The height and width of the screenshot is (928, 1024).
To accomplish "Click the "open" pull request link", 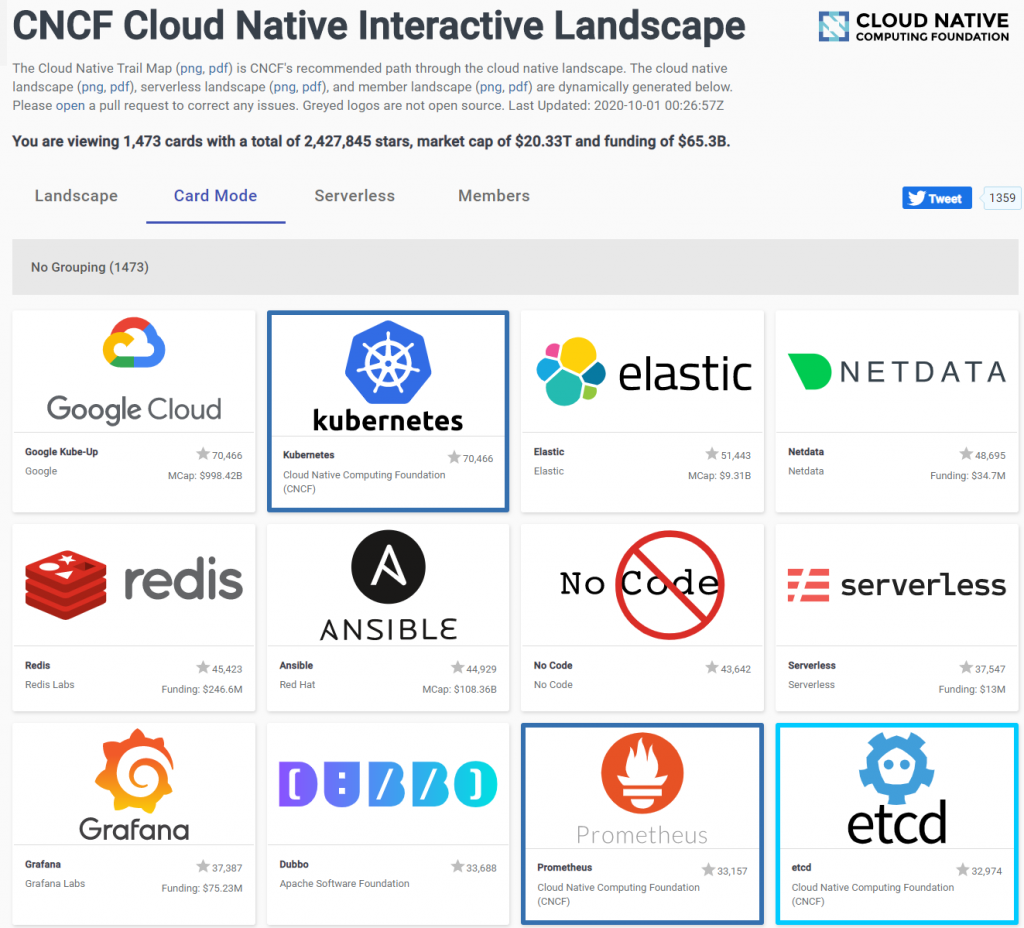I will tap(69, 105).
